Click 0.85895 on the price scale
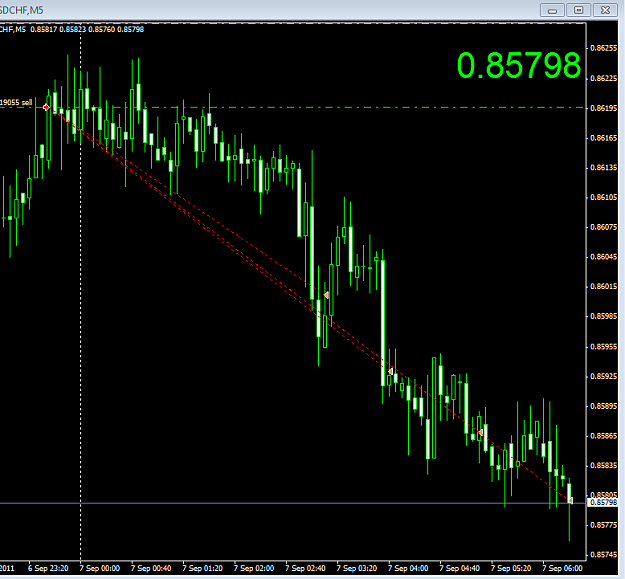Image resolution: width=625 pixels, height=579 pixels. (603, 406)
